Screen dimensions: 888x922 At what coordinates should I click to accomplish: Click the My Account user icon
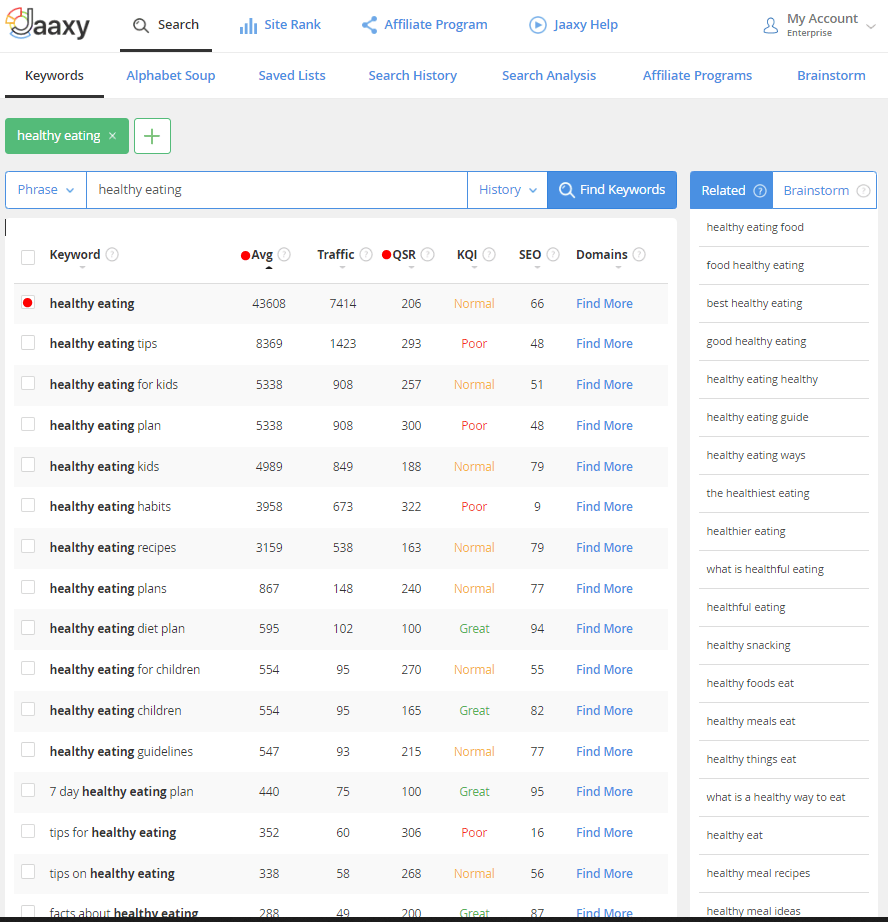770,25
